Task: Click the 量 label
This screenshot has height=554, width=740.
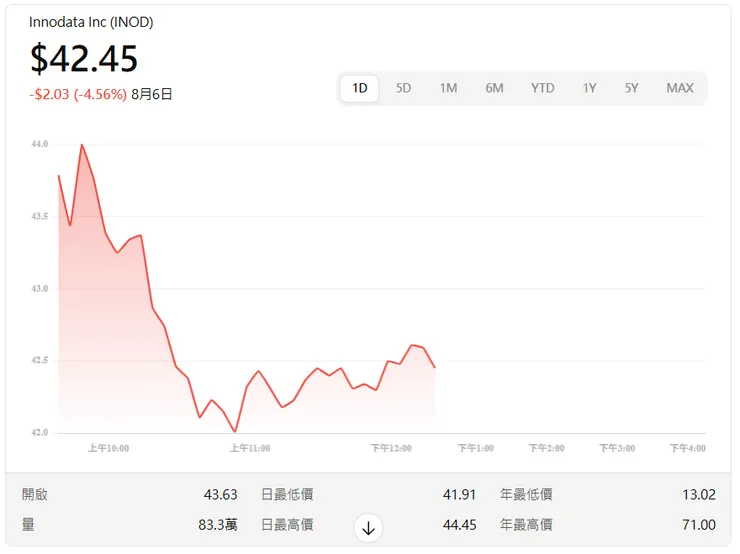Action: [28, 525]
